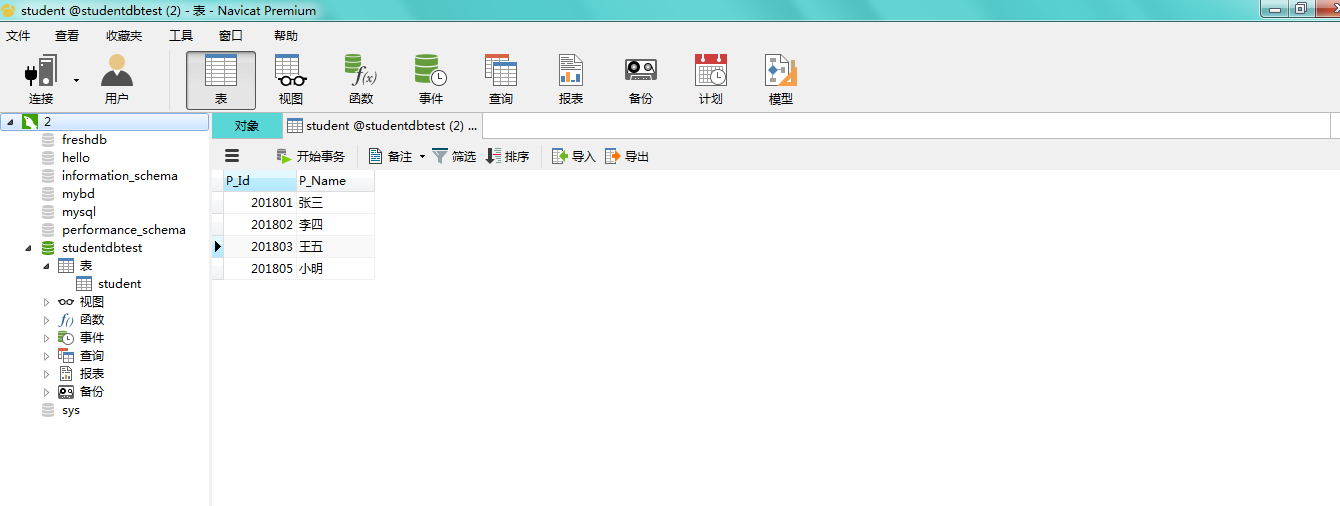Open the 事件 event toolbar icon
Screen dimensions: 1340x506
pyautogui.click(x=431, y=80)
